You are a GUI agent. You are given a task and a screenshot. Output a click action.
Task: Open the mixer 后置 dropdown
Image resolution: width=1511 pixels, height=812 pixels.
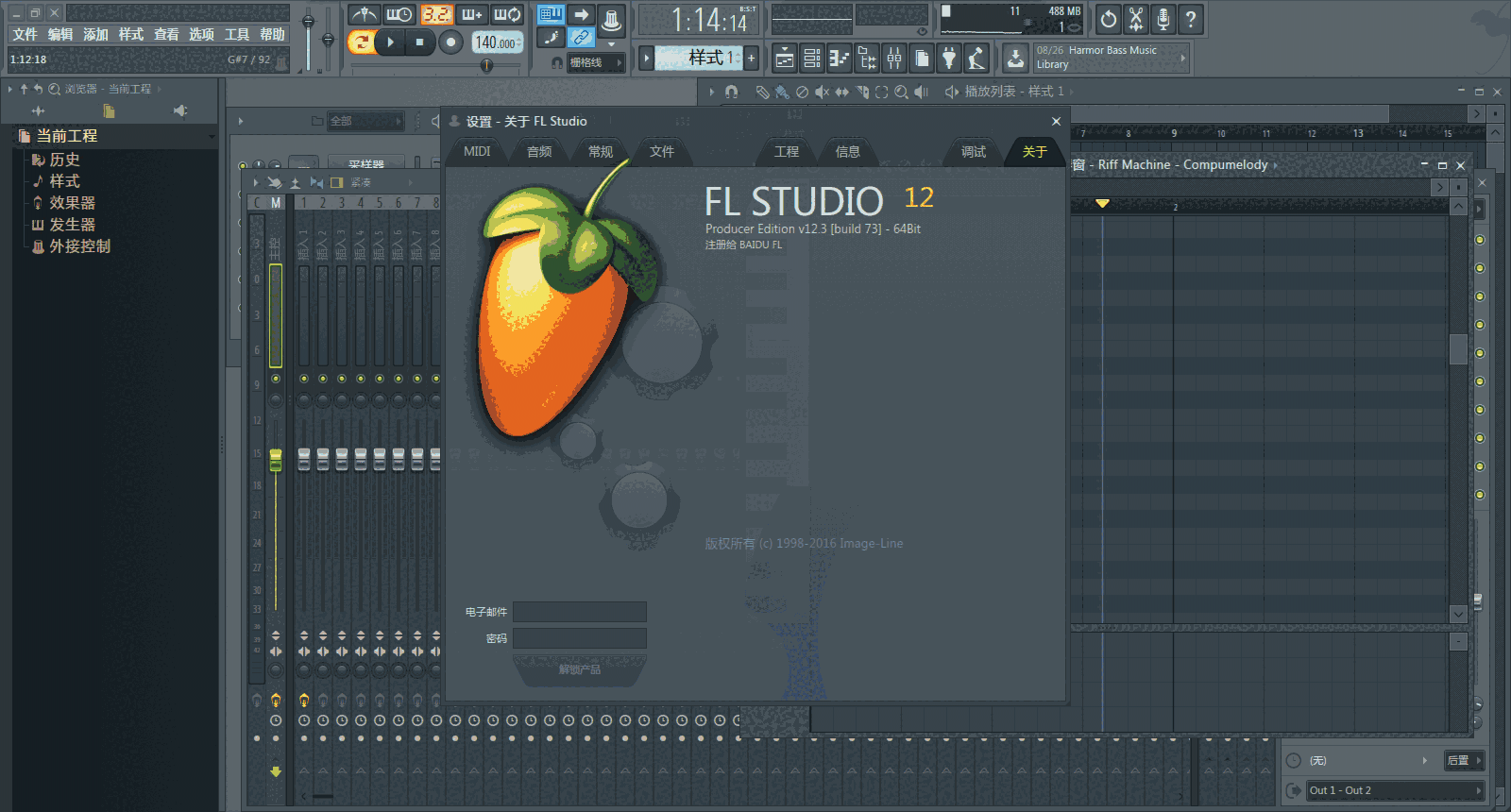(x=1464, y=760)
